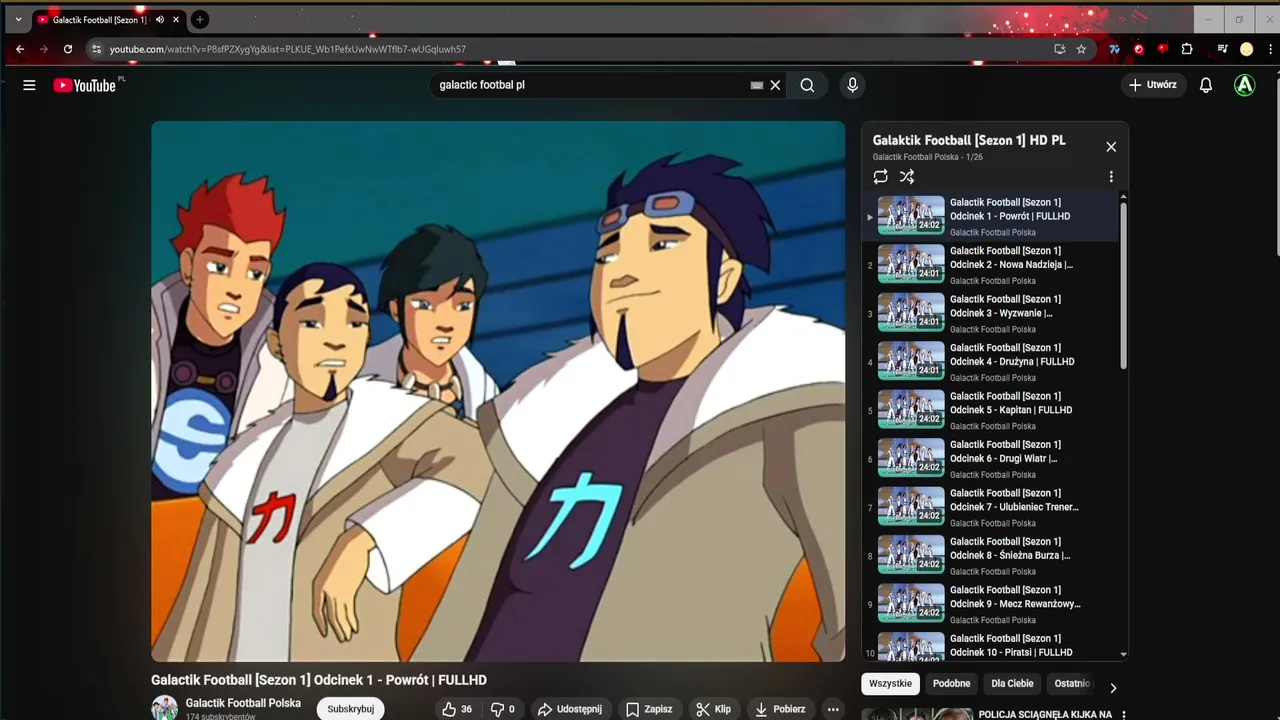The height and width of the screenshot is (720, 1280).
Task: Mute the tab via speaker icon
Action: point(159,19)
